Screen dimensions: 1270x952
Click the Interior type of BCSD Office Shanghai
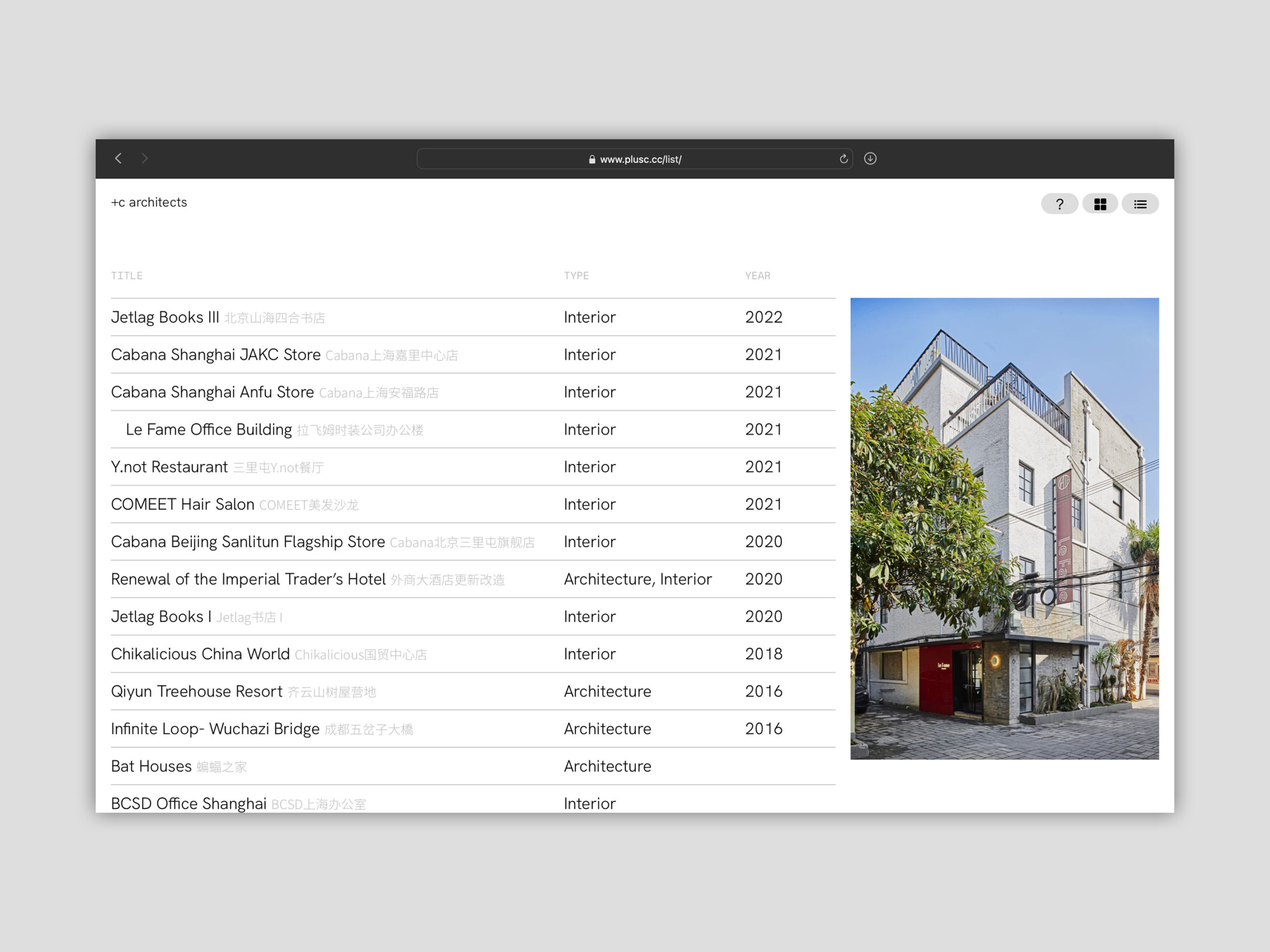pyautogui.click(x=590, y=803)
